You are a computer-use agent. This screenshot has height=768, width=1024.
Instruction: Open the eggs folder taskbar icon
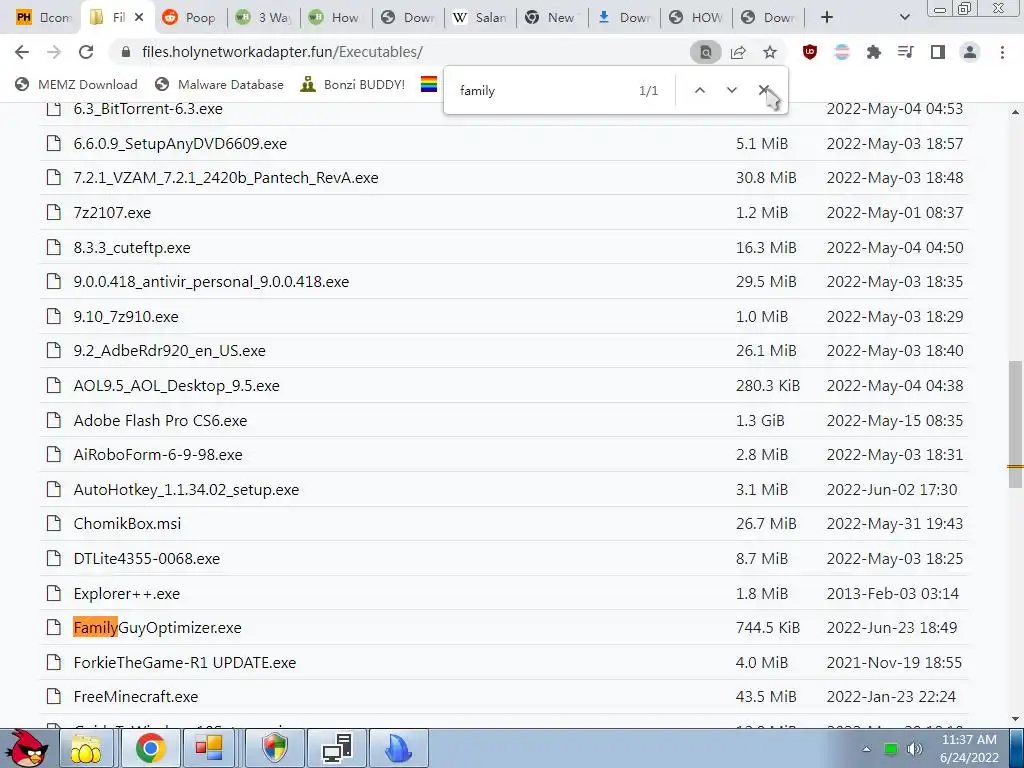point(87,748)
